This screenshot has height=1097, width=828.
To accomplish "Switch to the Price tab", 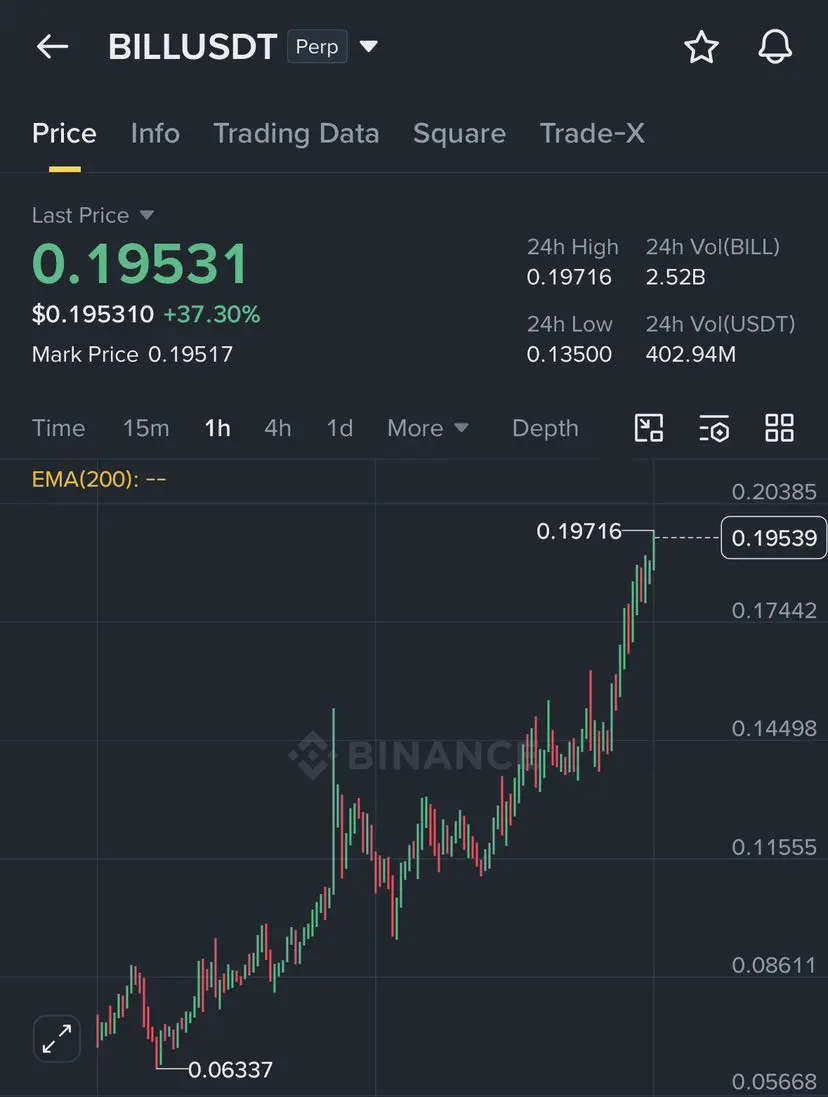I will click(x=64, y=133).
